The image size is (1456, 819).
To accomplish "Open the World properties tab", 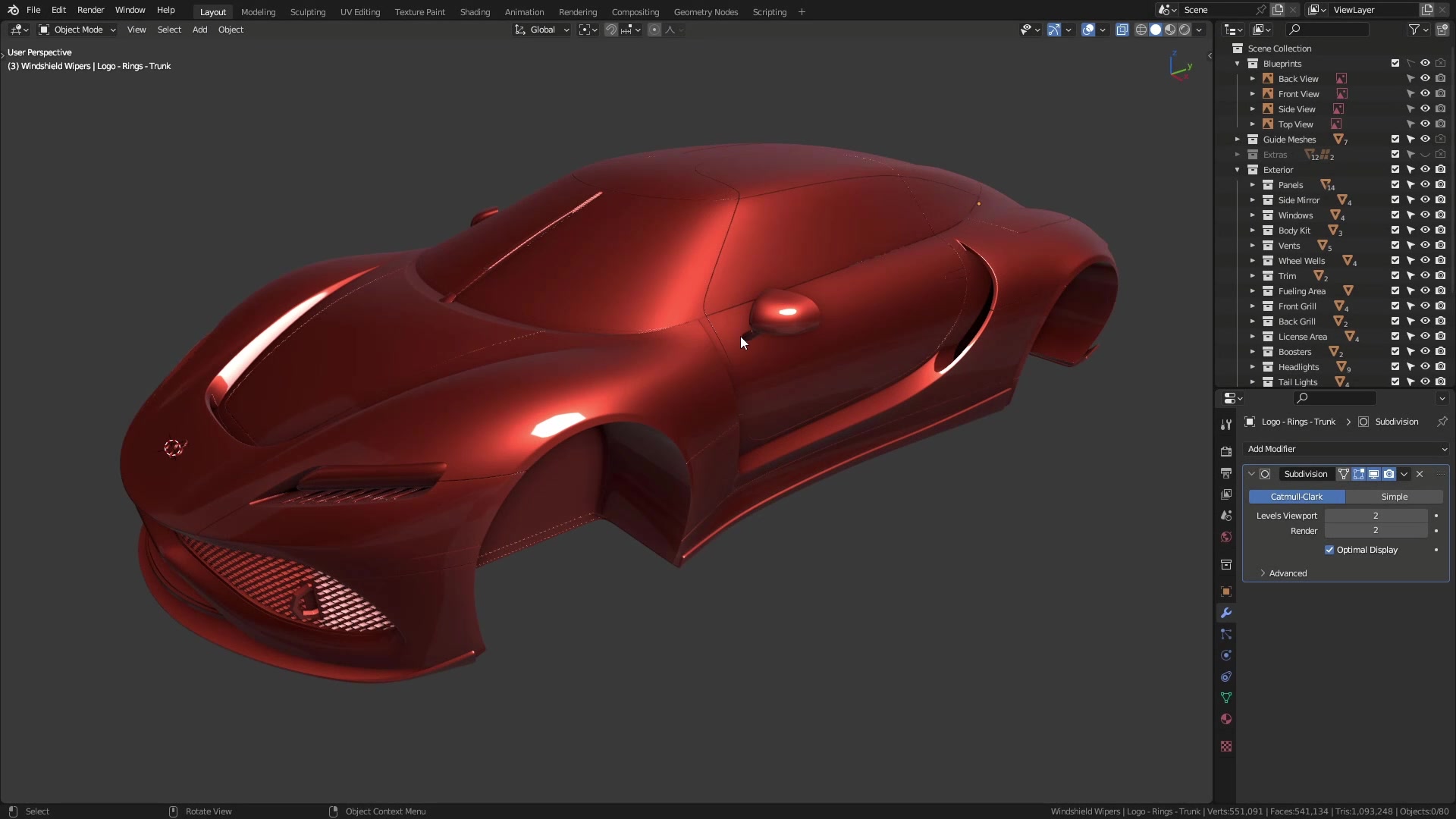I will click(x=1226, y=537).
